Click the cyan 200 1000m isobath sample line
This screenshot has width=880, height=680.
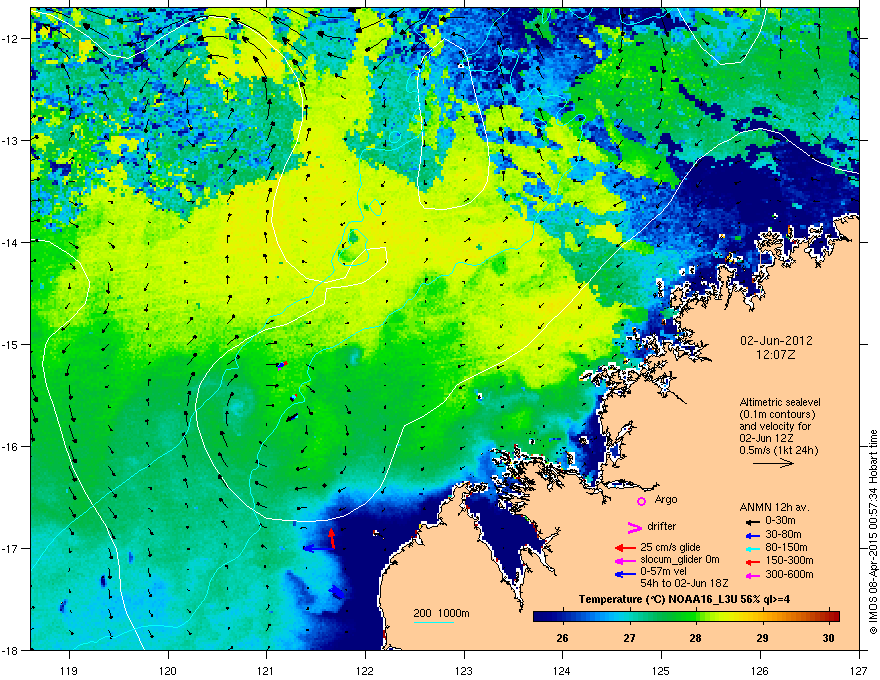(x=433, y=622)
